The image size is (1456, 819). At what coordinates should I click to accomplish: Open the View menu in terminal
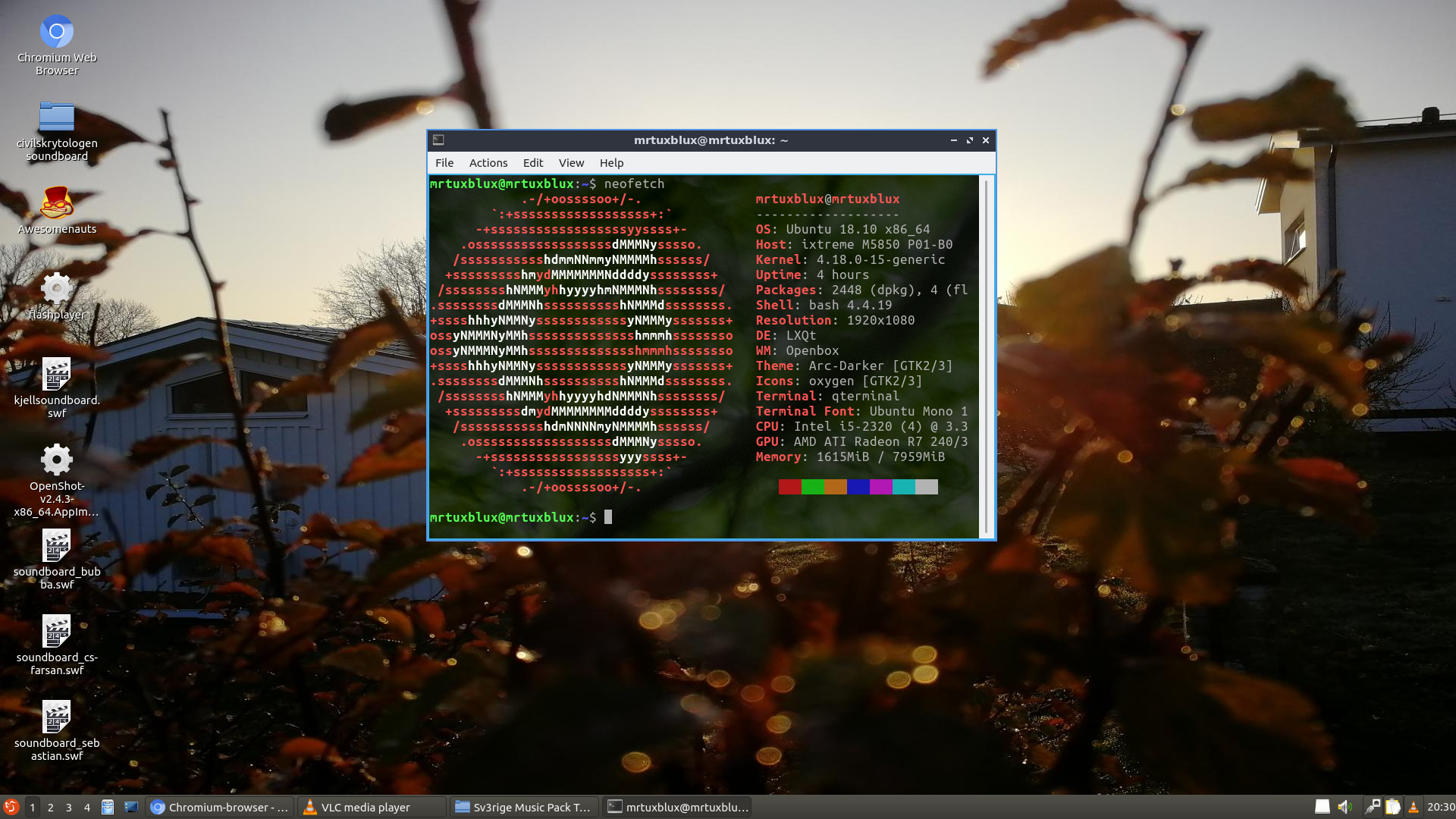pyautogui.click(x=571, y=163)
